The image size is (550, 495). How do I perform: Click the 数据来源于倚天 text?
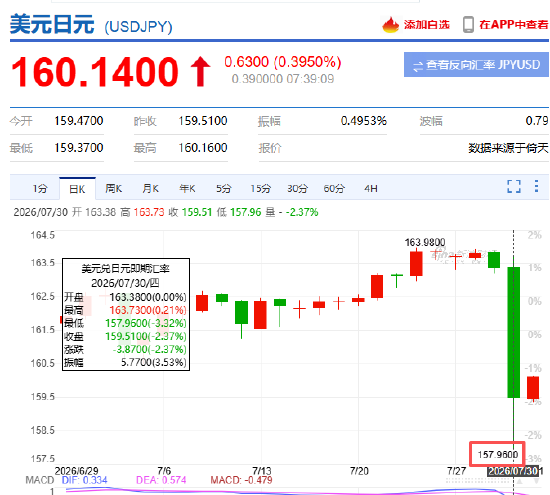tap(508, 148)
